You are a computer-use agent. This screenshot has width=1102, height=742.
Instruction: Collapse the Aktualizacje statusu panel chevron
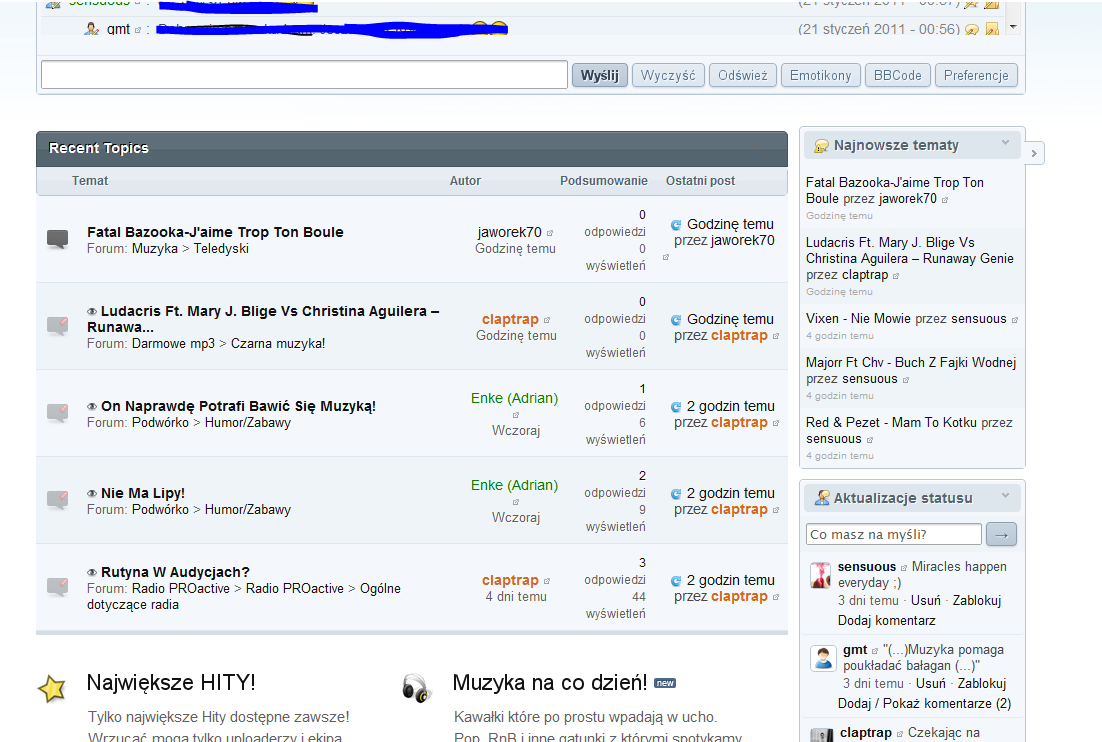click(x=1005, y=496)
